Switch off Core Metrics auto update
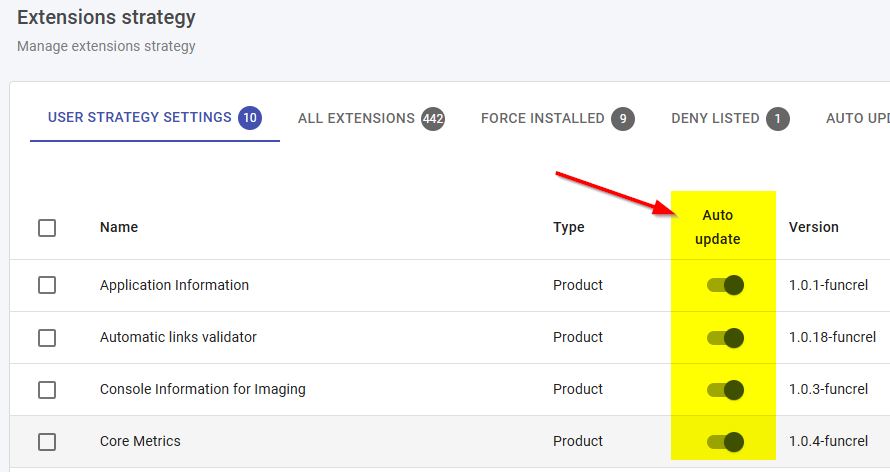Viewport: 890px width, 472px height. (x=725, y=441)
